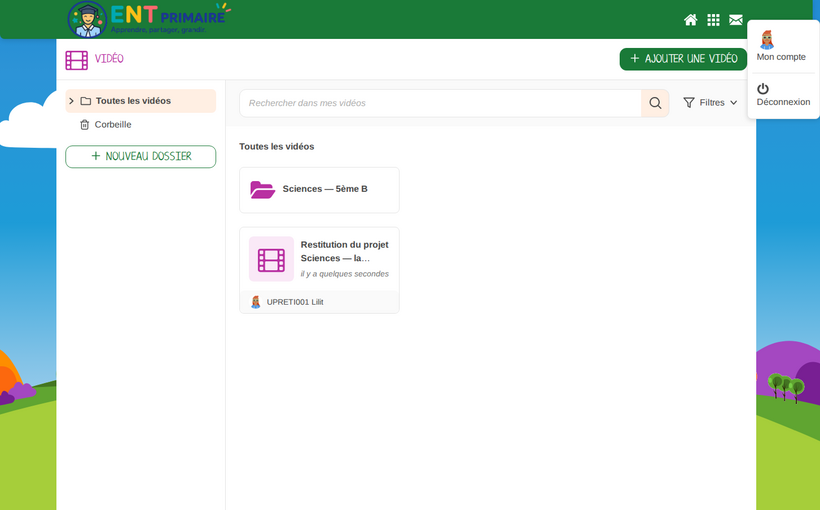Click the Vidéo film strip icon
The image size is (820, 510).
[76, 60]
